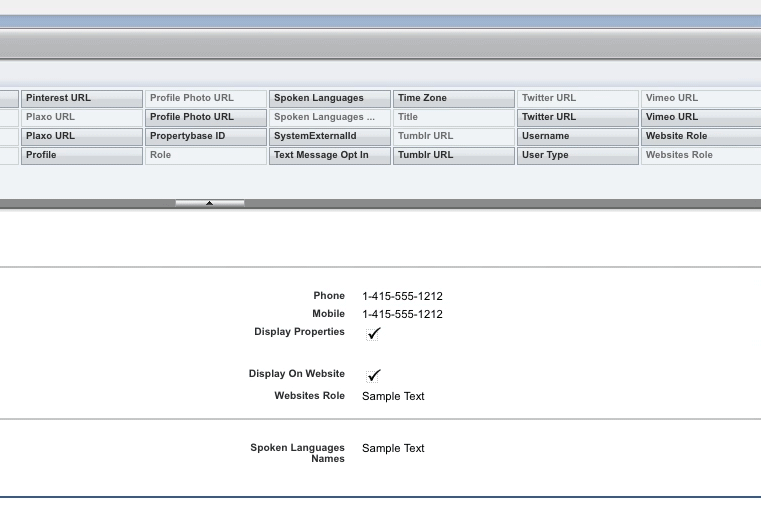Click the Phone value 1-415-555-1212
761x517 pixels.
click(x=402, y=296)
